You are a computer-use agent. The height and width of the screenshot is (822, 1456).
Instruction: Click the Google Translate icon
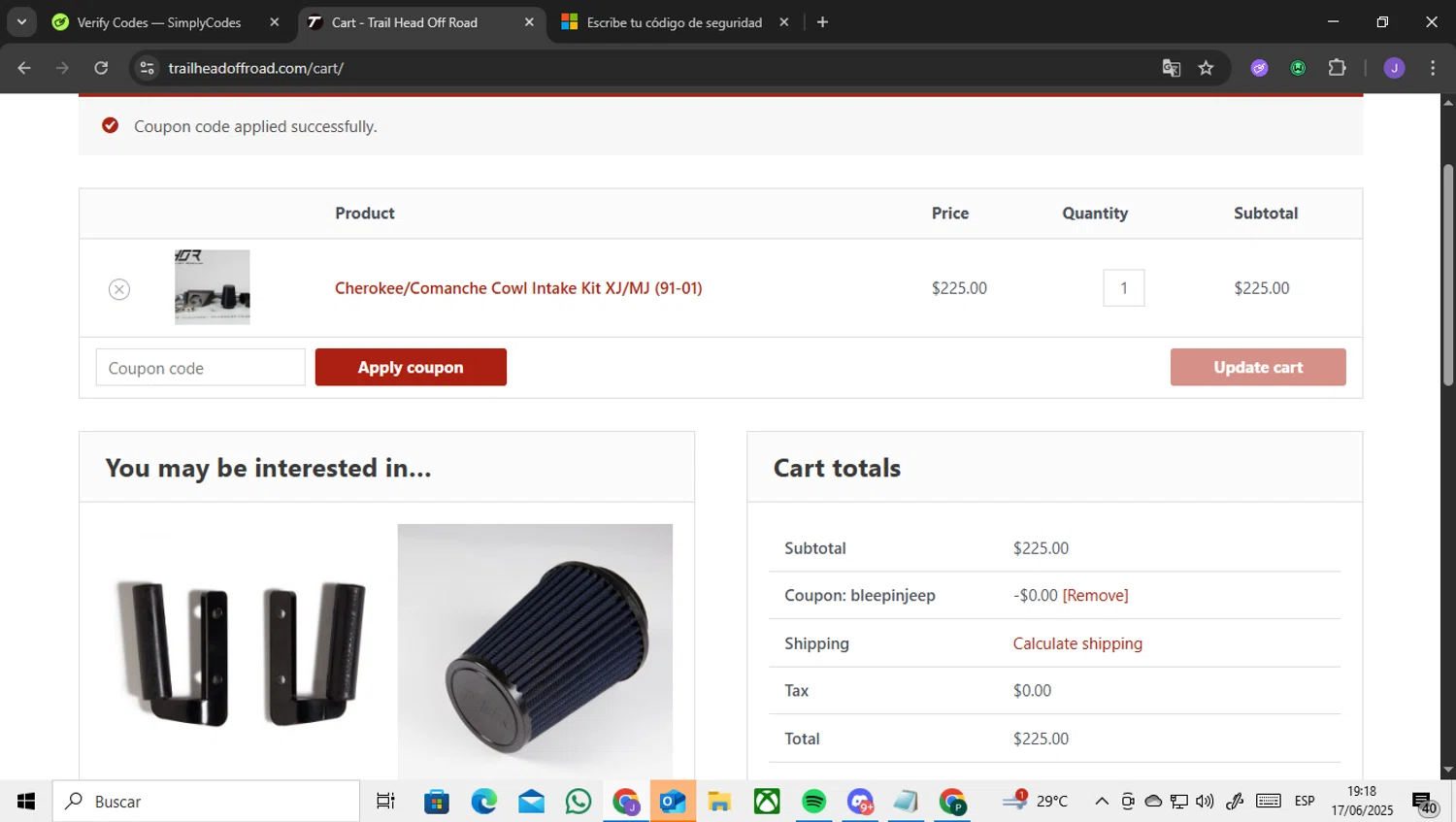click(1172, 68)
